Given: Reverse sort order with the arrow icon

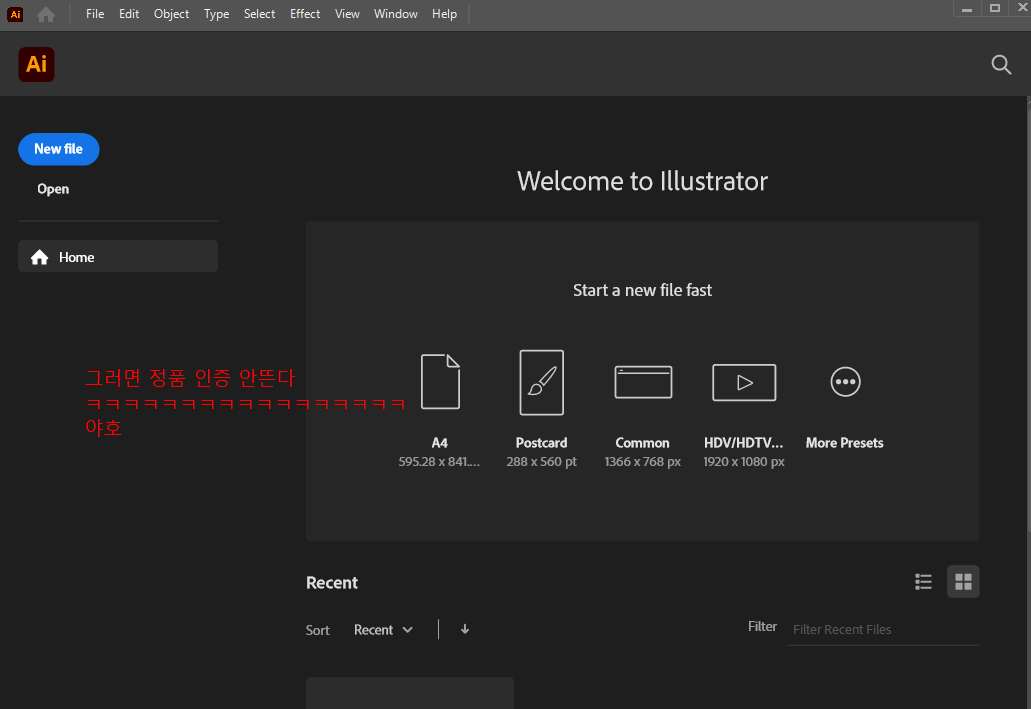Looking at the screenshot, I should (465, 629).
